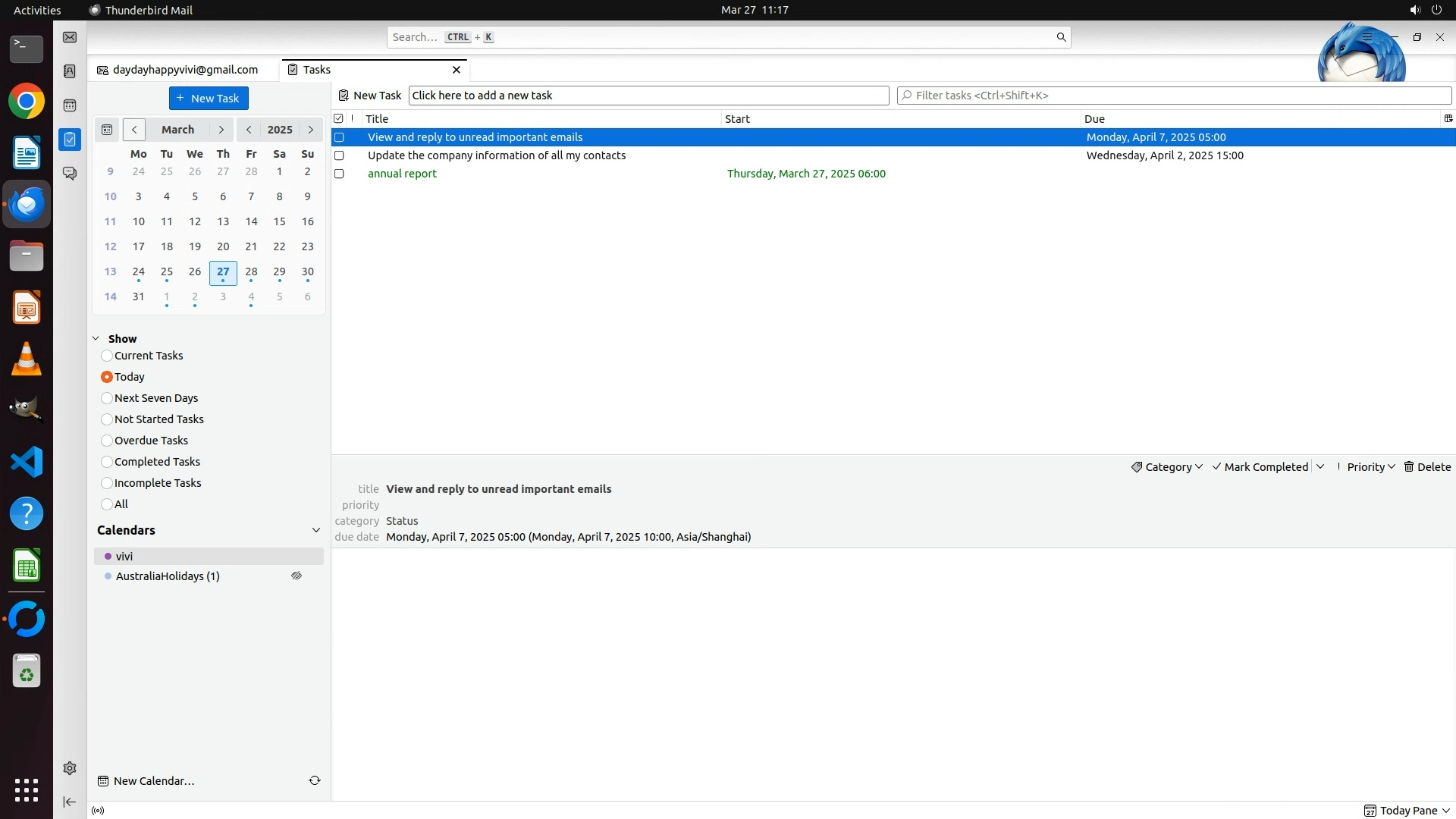Mark the selected task completed
Image resolution: width=1456 pixels, height=819 pixels.
[1260, 467]
